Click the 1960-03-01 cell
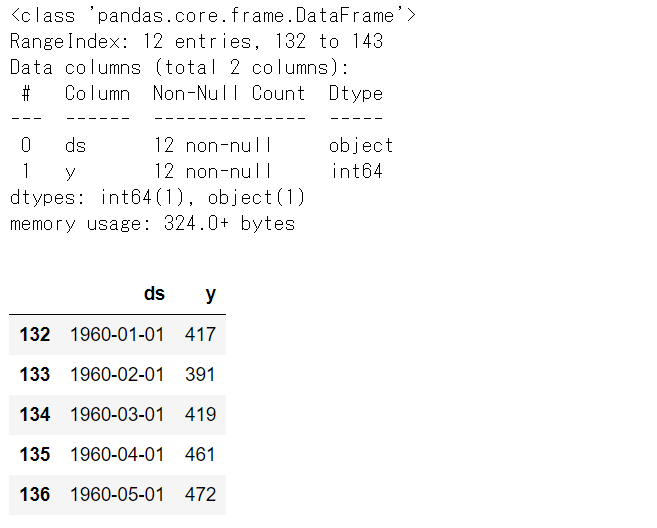This screenshot has width=657, height=528. click(117, 414)
